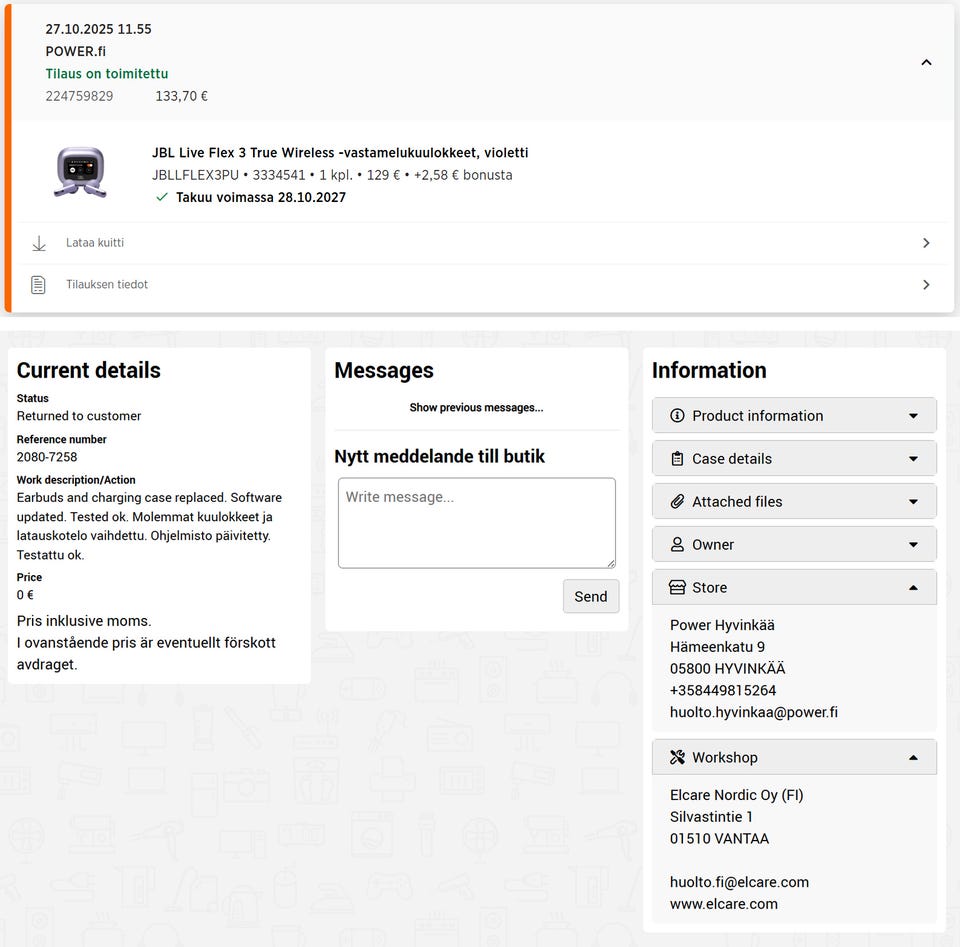The image size is (960, 947).
Task: Click the green warranty checkmark icon
Action: [x=162, y=197]
